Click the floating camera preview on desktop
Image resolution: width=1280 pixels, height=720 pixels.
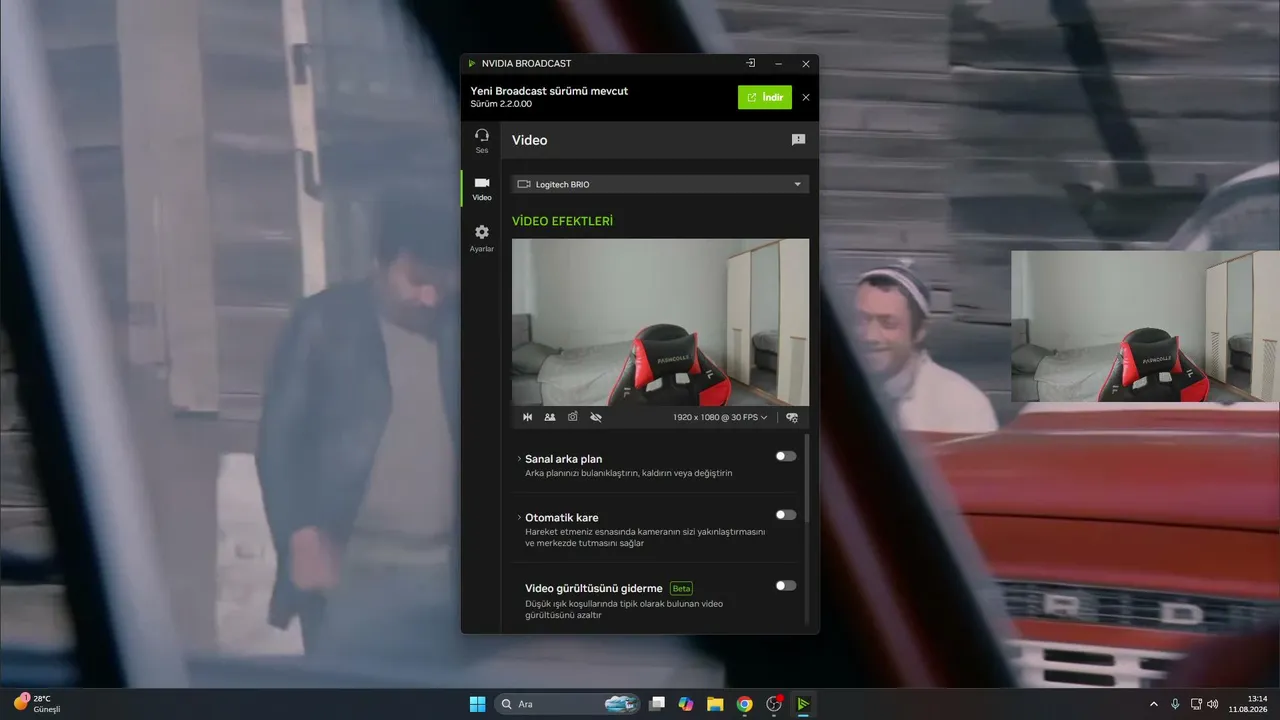click(1145, 326)
